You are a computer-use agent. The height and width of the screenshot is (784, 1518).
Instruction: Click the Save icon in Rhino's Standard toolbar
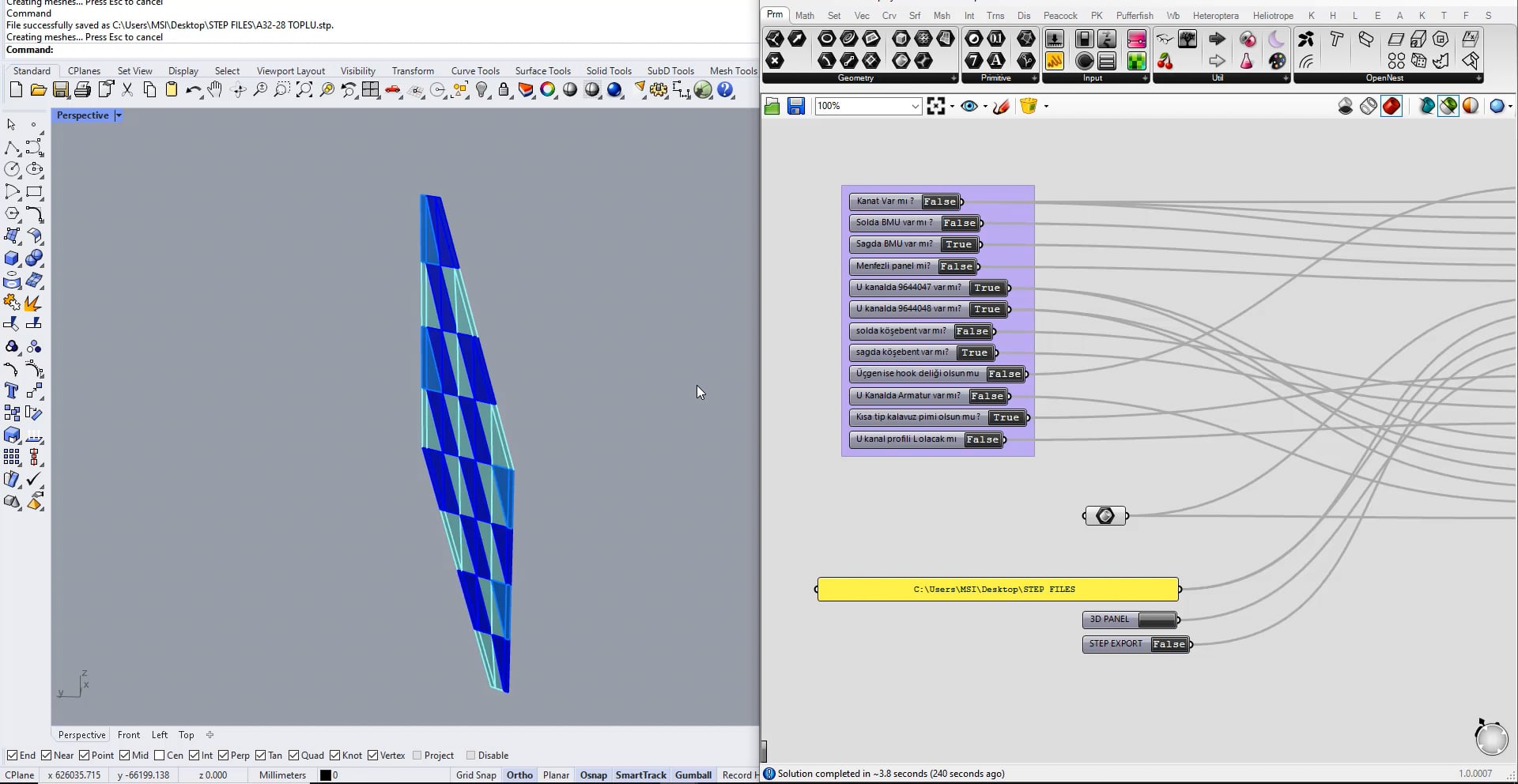[x=60, y=90]
